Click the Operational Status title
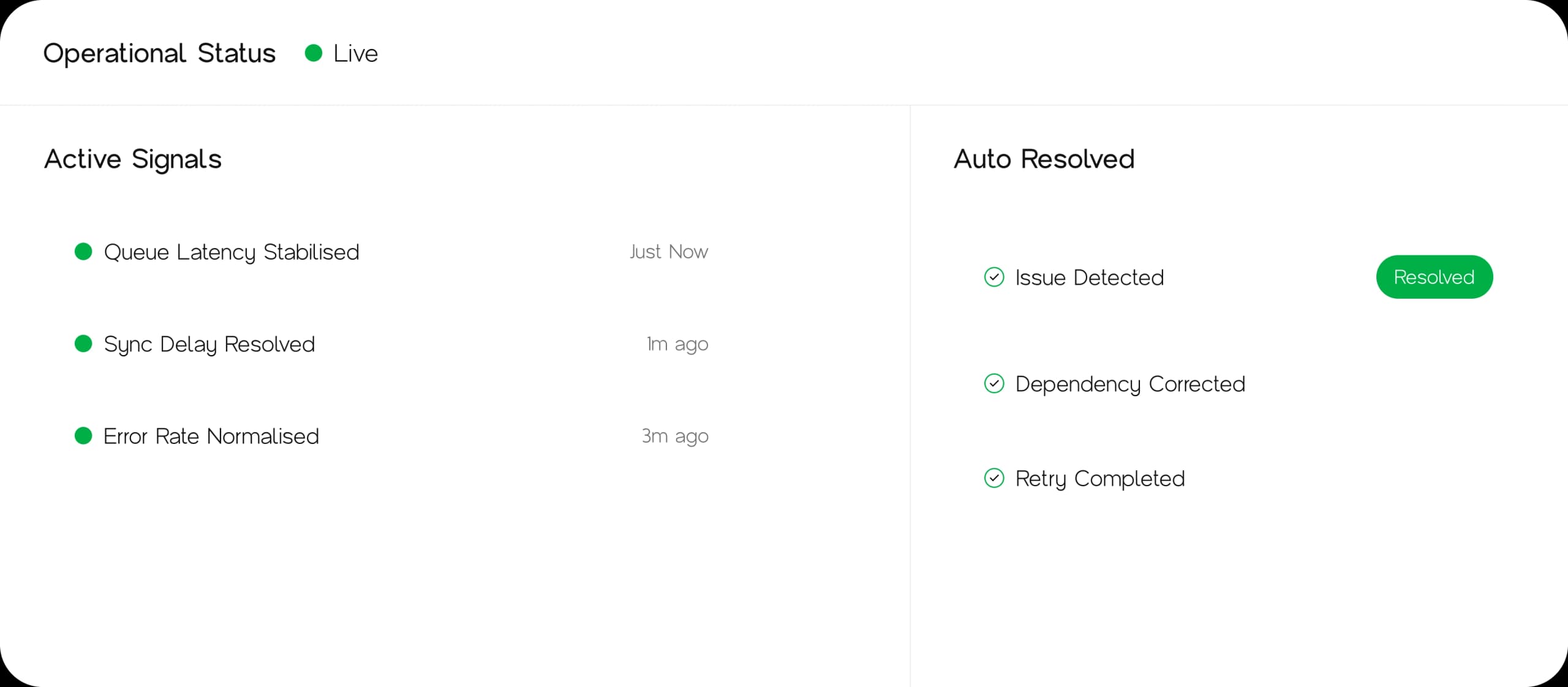This screenshot has height=687, width=1568. tap(159, 54)
